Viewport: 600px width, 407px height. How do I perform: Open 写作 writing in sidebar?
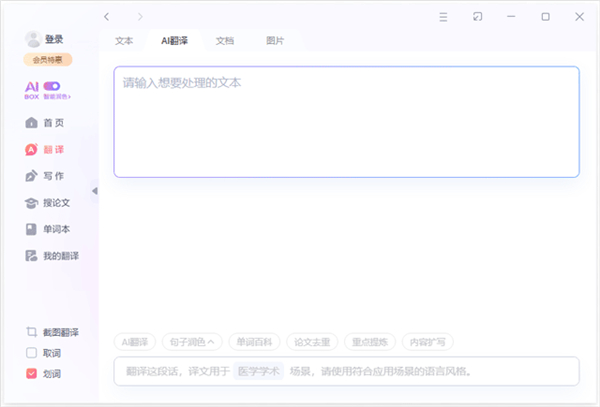[x=44, y=176]
